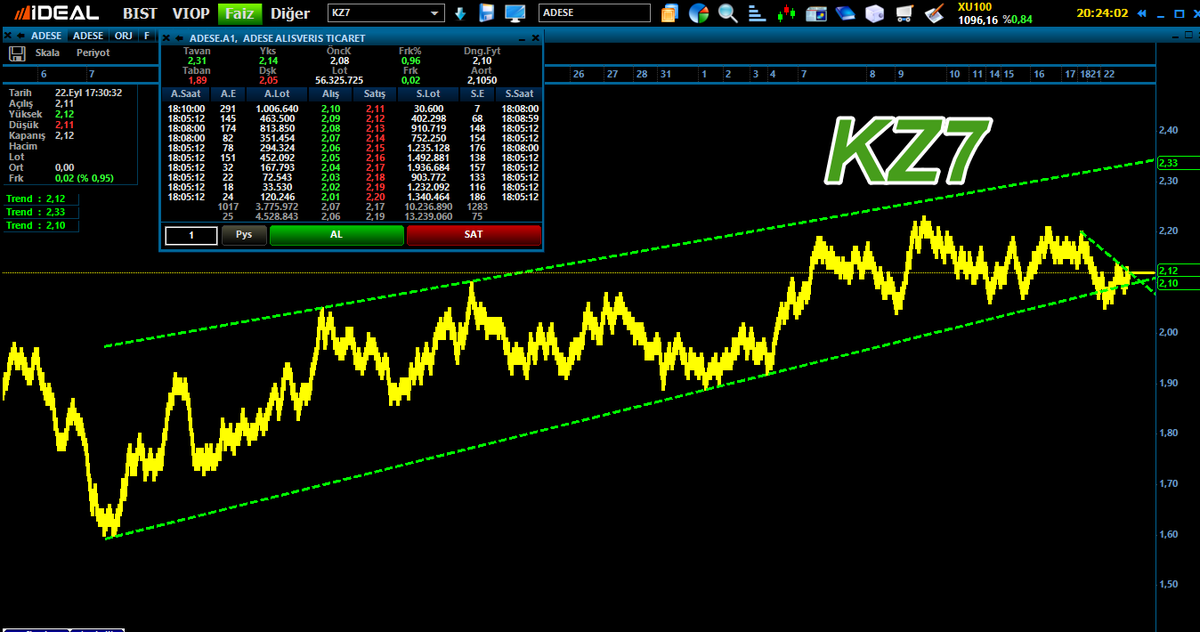1200x632 pixels.
Task: Open the pie chart icon
Action: [x=699, y=14]
